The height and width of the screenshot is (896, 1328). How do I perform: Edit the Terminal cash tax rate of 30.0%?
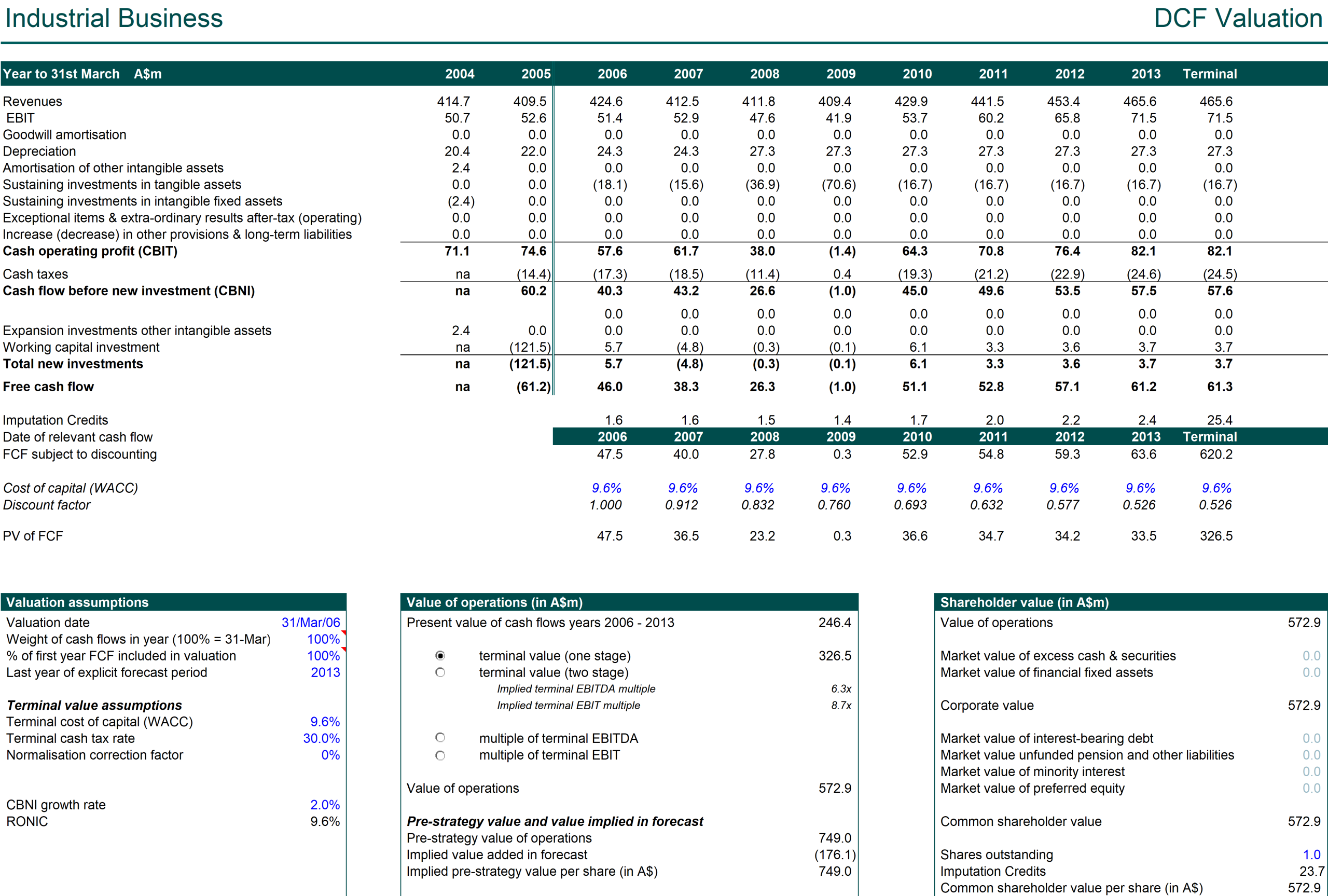coord(322,738)
